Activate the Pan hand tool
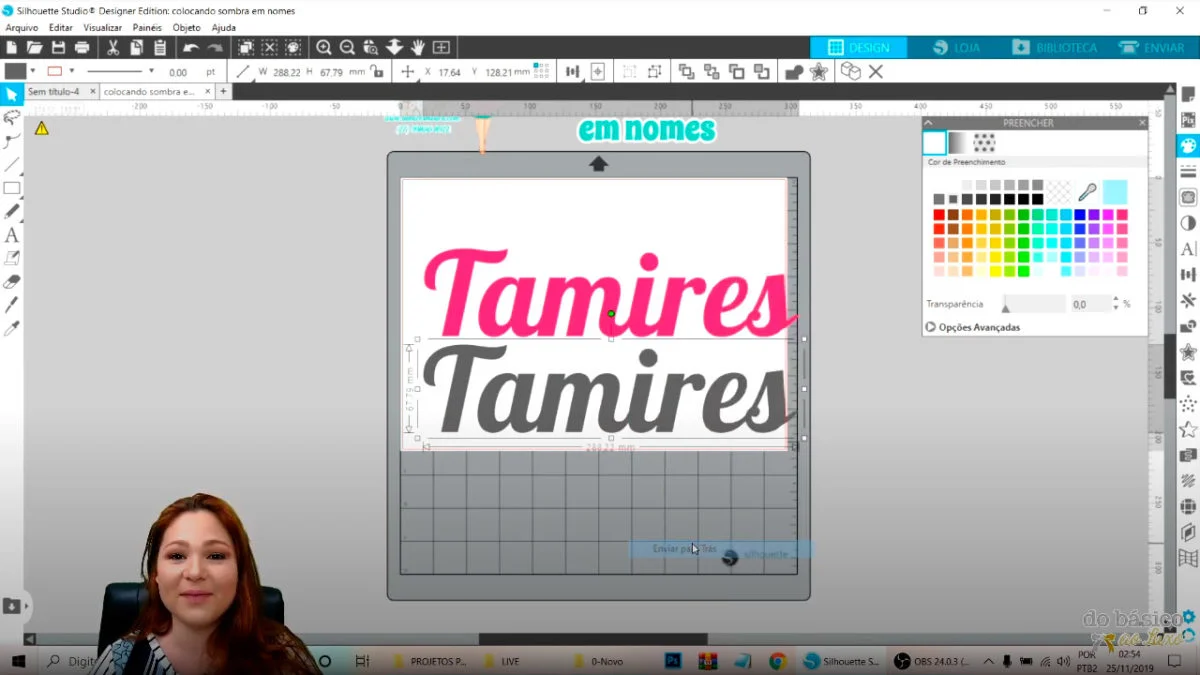Viewport: 1200px width, 675px height. [417, 47]
